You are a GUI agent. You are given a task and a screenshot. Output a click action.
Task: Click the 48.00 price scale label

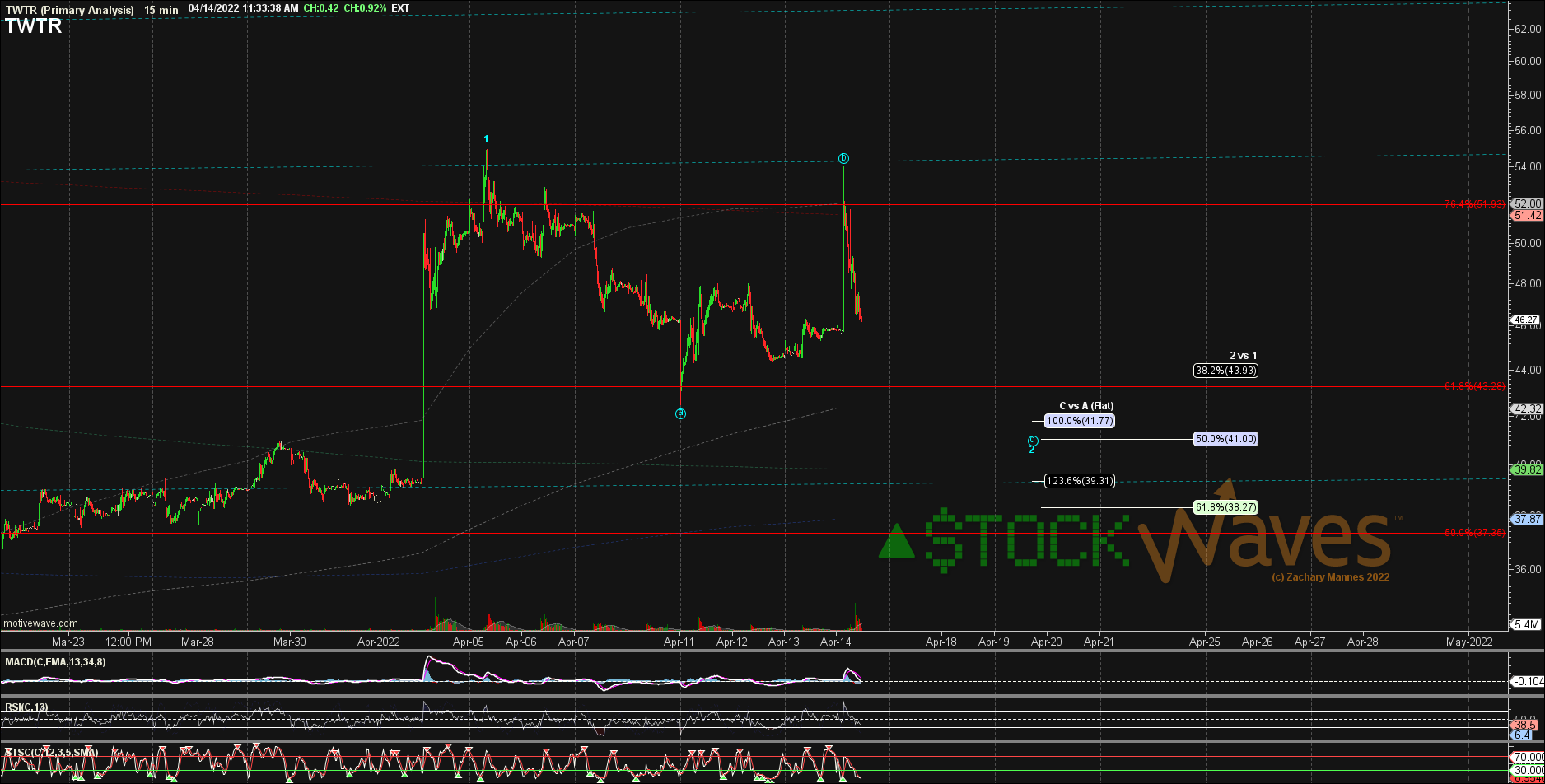pyautogui.click(x=1529, y=283)
